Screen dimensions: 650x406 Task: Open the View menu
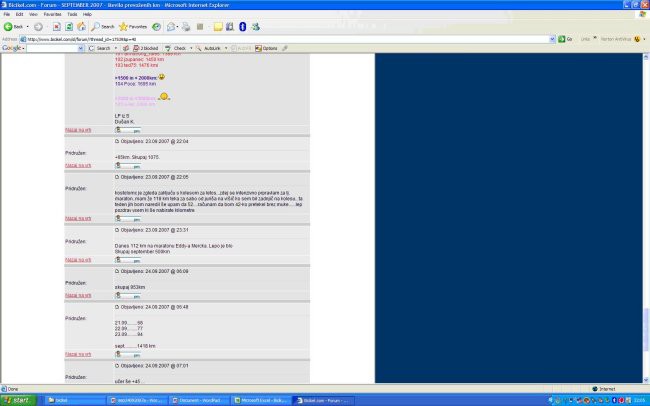[33, 14]
